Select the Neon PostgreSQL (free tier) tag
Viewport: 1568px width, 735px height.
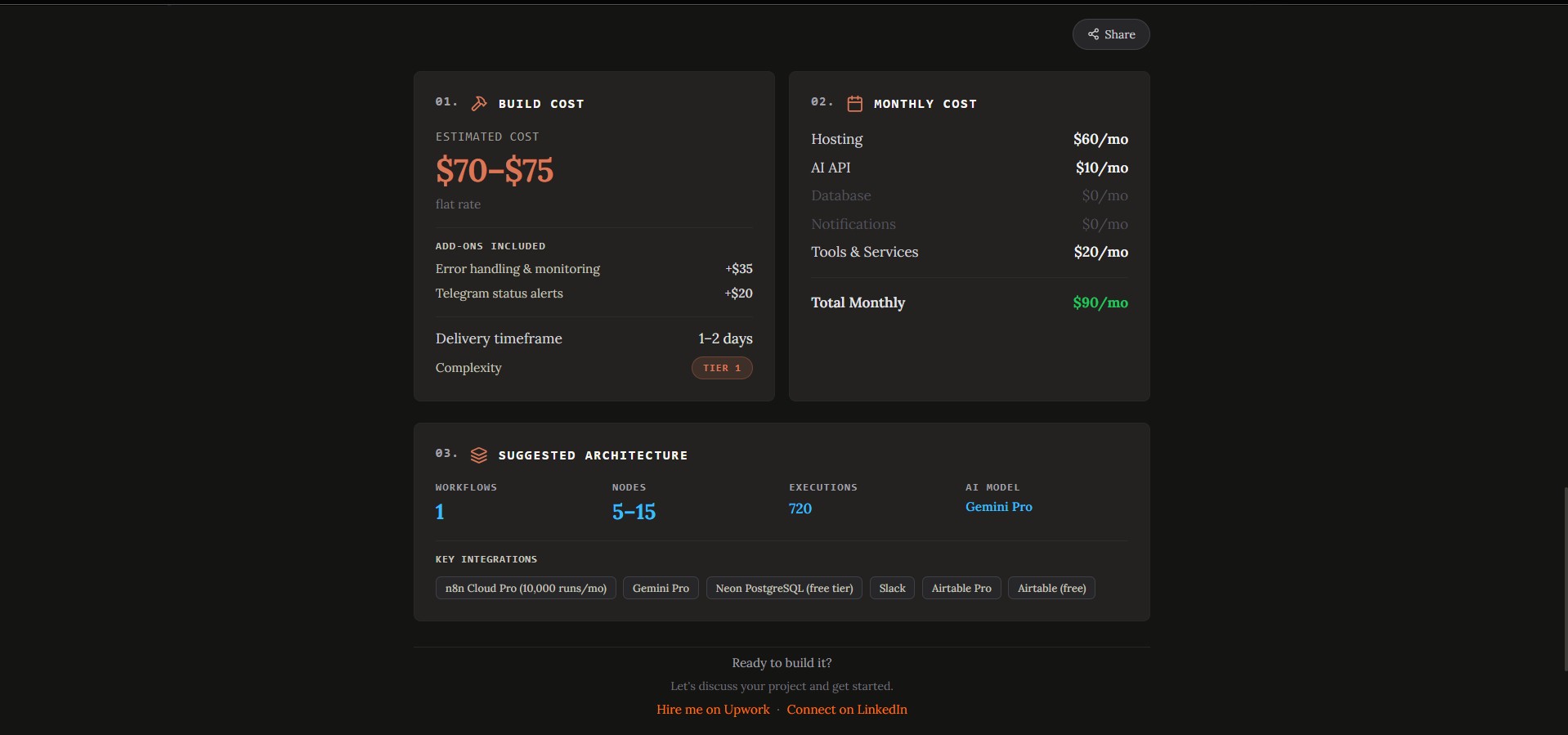tap(784, 588)
